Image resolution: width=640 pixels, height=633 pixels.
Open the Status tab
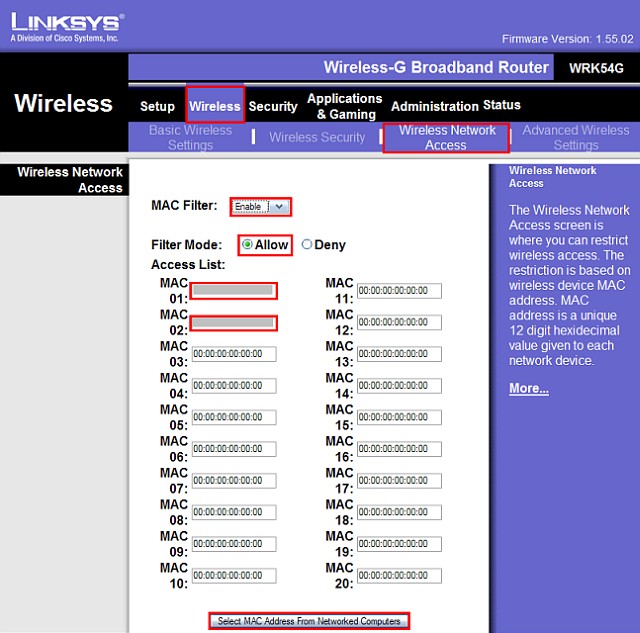502,105
